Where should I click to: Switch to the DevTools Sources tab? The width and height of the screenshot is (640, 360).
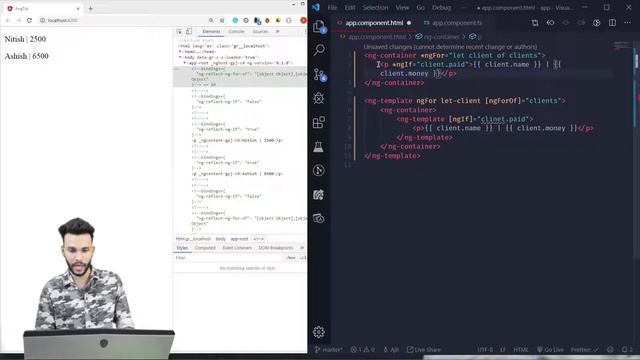[260, 31]
